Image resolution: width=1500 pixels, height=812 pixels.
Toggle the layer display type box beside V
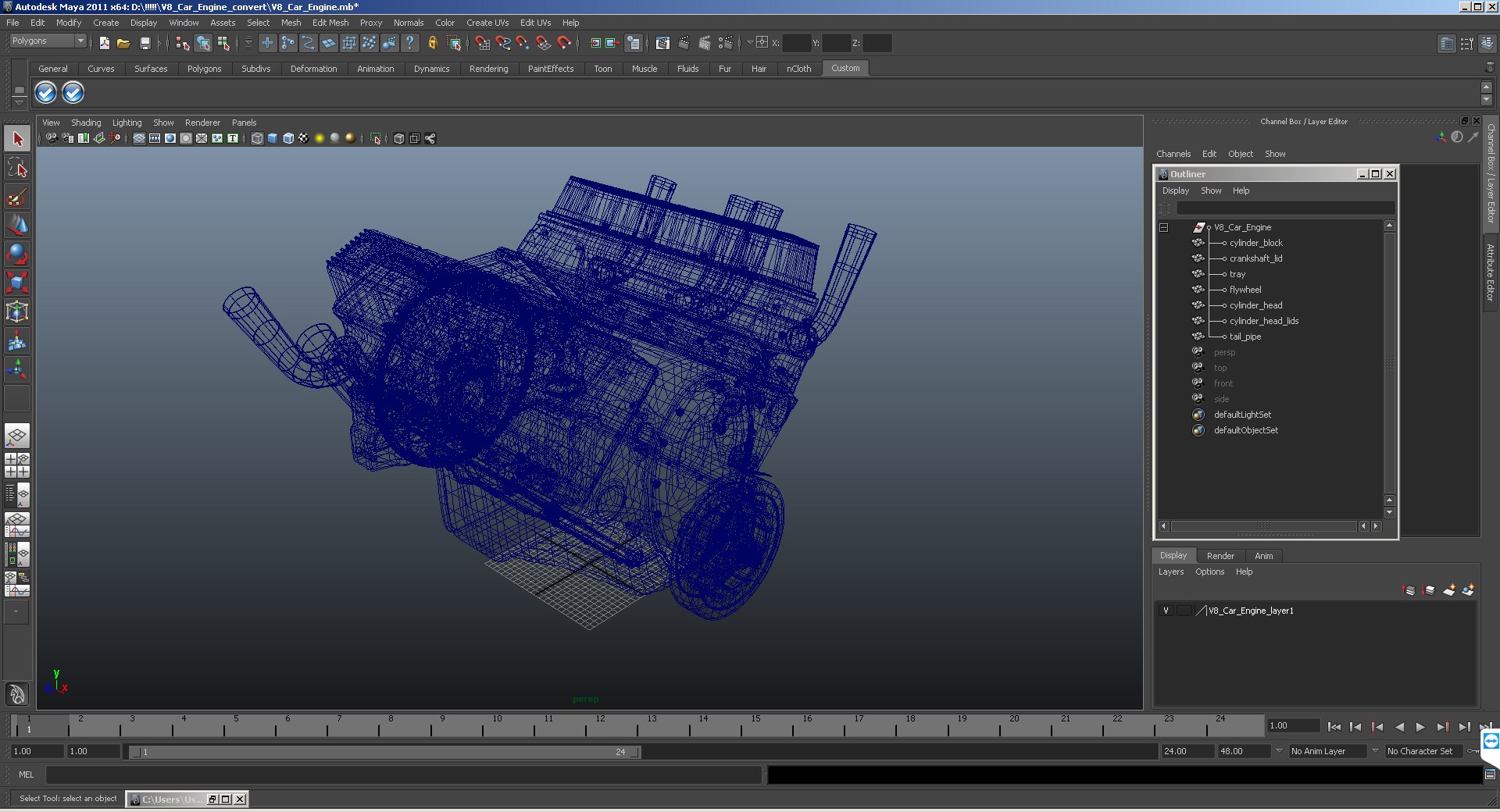1184,611
